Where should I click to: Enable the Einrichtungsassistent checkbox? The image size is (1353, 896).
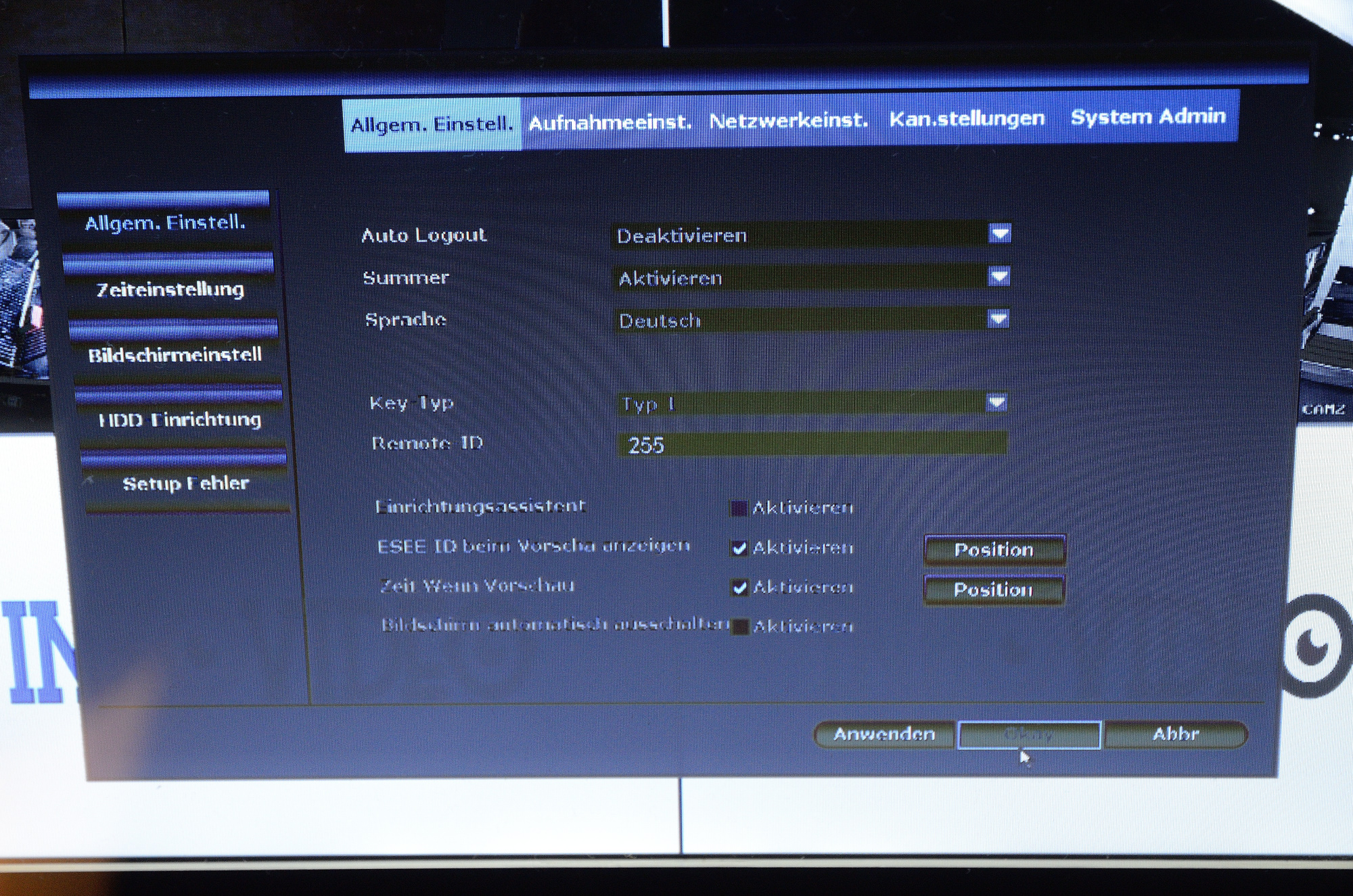(x=739, y=508)
